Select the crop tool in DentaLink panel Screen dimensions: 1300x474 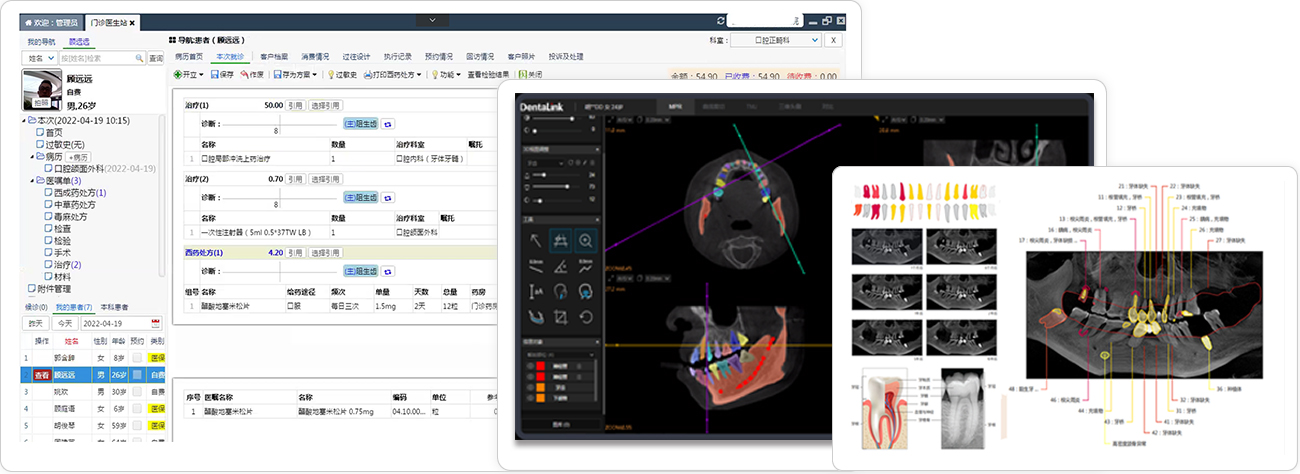coord(561,317)
